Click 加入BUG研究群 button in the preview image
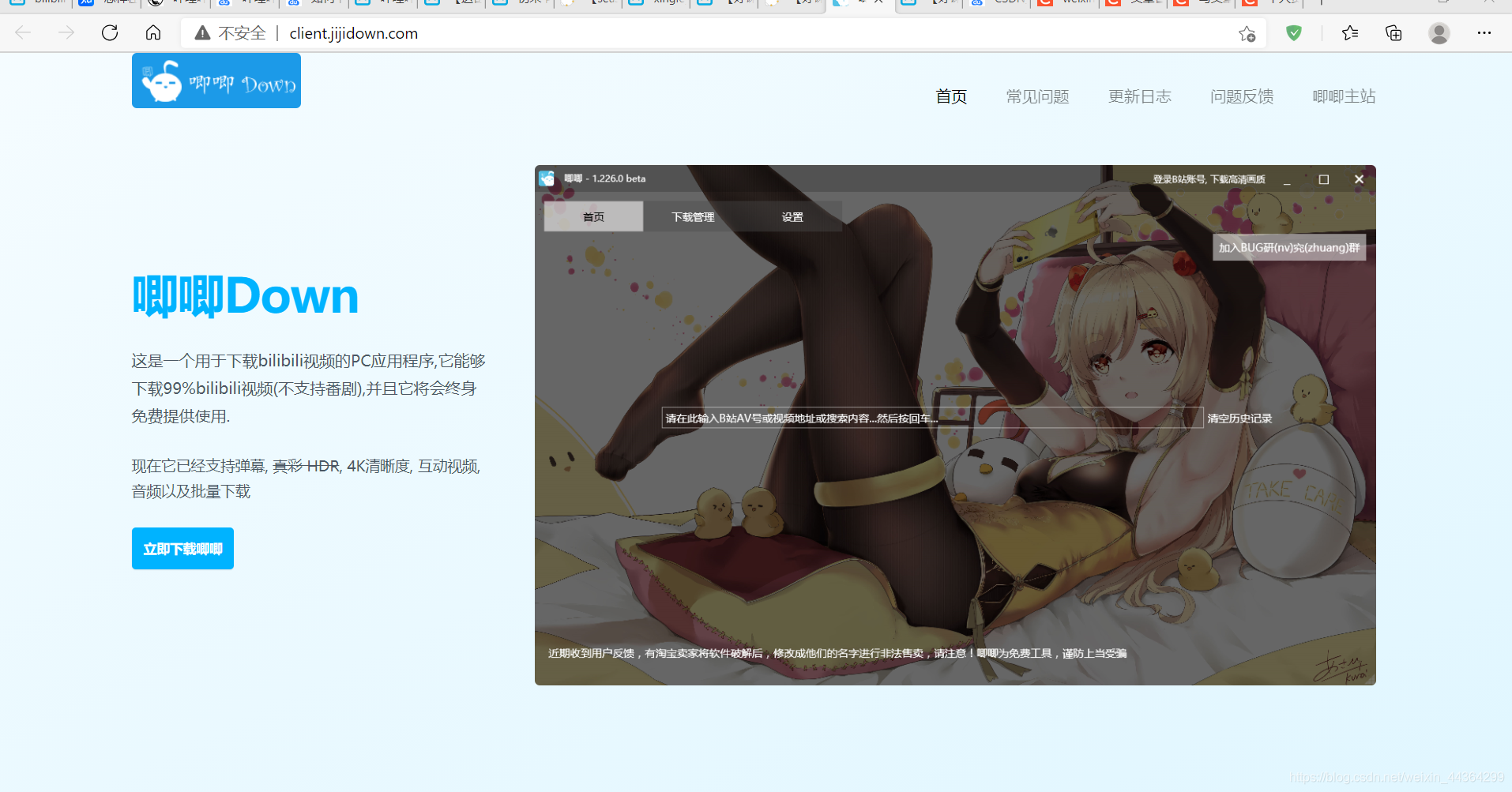The image size is (1512, 792). pos(1289,247)
